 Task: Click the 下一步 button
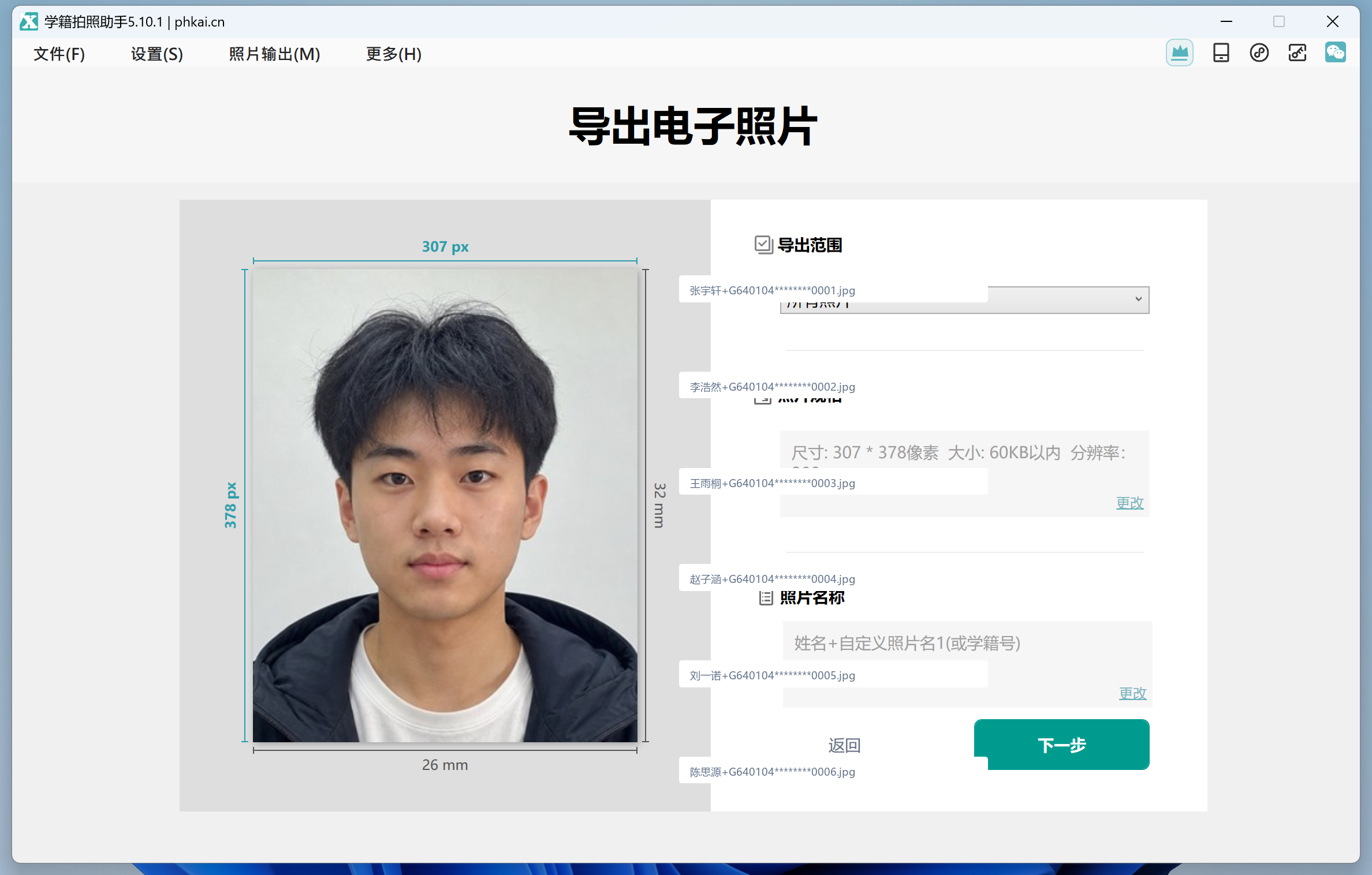(1061, 745)
